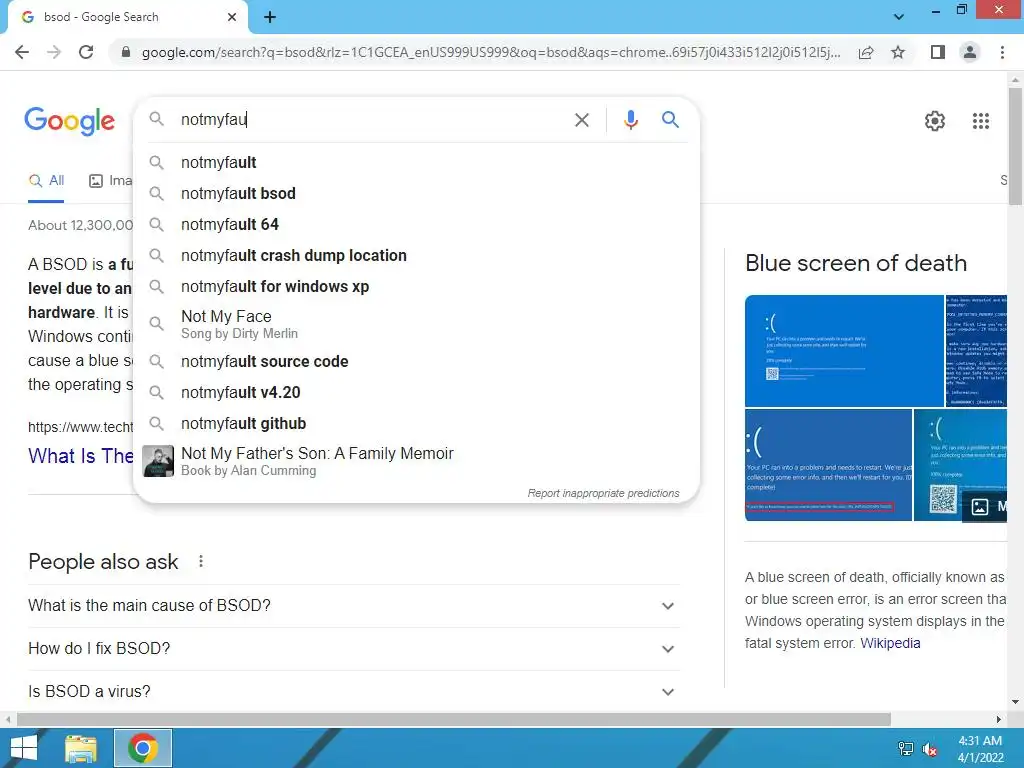
Task: Expand 'What is the main cause of BSOD?'
Action: [354, 605]
